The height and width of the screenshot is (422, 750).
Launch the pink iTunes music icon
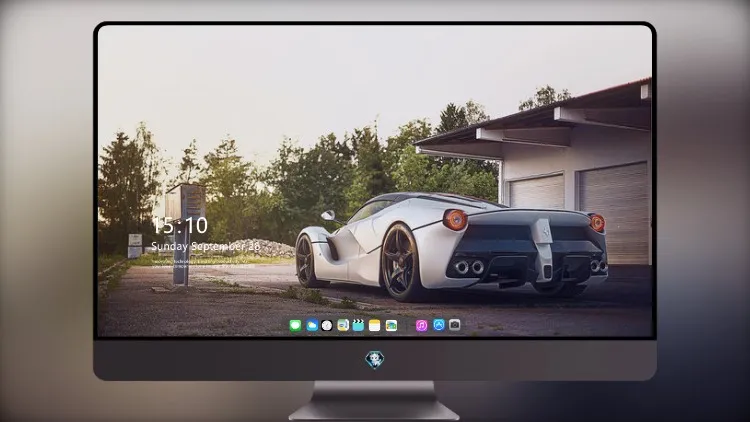click(x=421, y=326)
